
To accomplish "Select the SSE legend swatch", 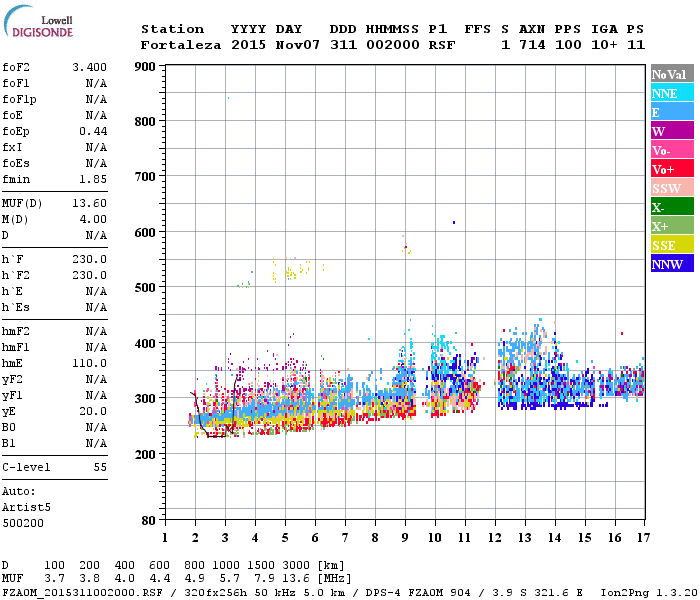I will [x=672, y=245].
